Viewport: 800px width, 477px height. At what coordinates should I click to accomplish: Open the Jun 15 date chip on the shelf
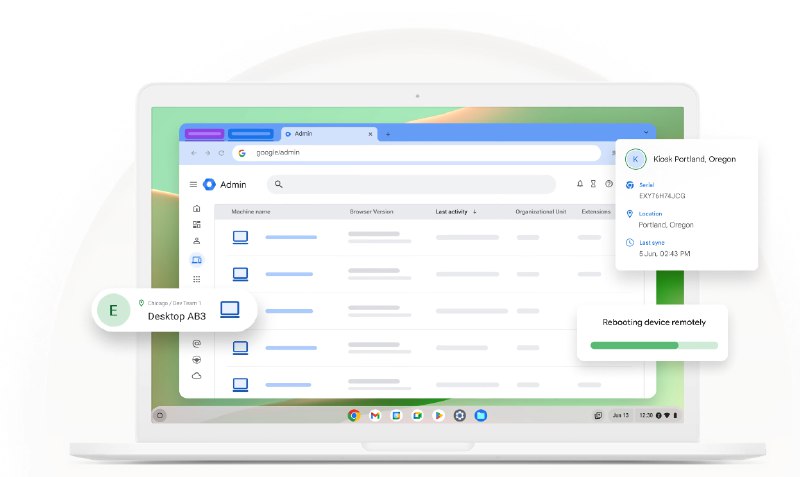tap(621, 415)
